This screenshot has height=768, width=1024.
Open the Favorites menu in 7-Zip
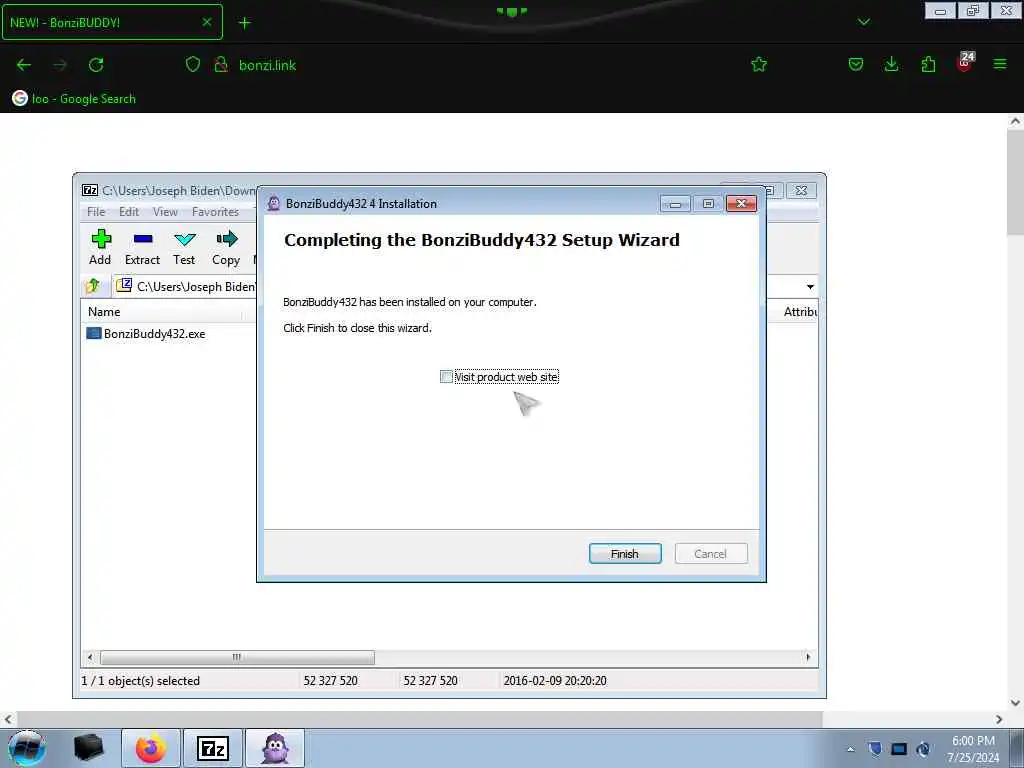[216, 212]
